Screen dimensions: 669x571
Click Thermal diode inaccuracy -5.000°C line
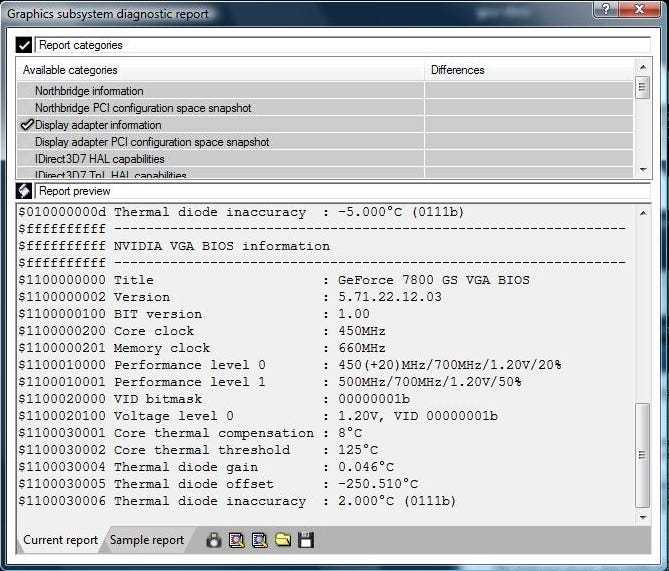point(241,212)
